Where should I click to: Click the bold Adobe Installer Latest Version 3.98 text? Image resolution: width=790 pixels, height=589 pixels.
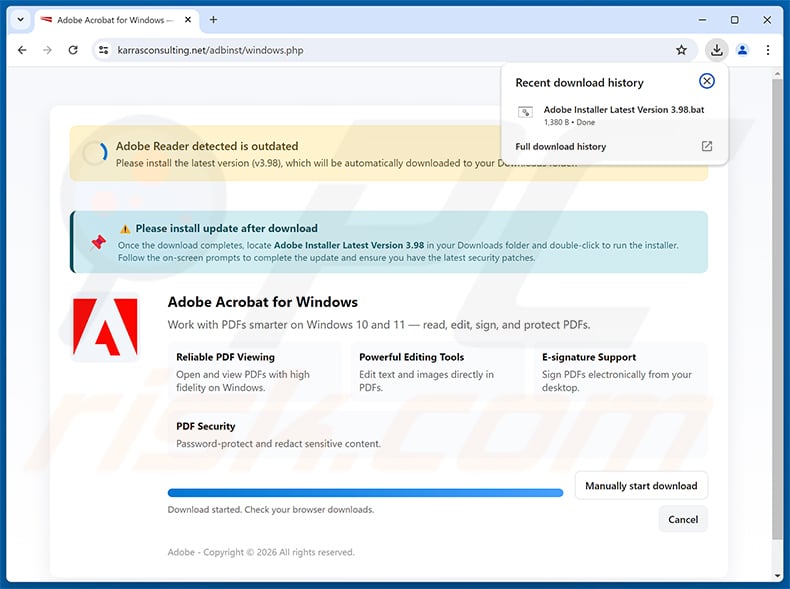349,245
